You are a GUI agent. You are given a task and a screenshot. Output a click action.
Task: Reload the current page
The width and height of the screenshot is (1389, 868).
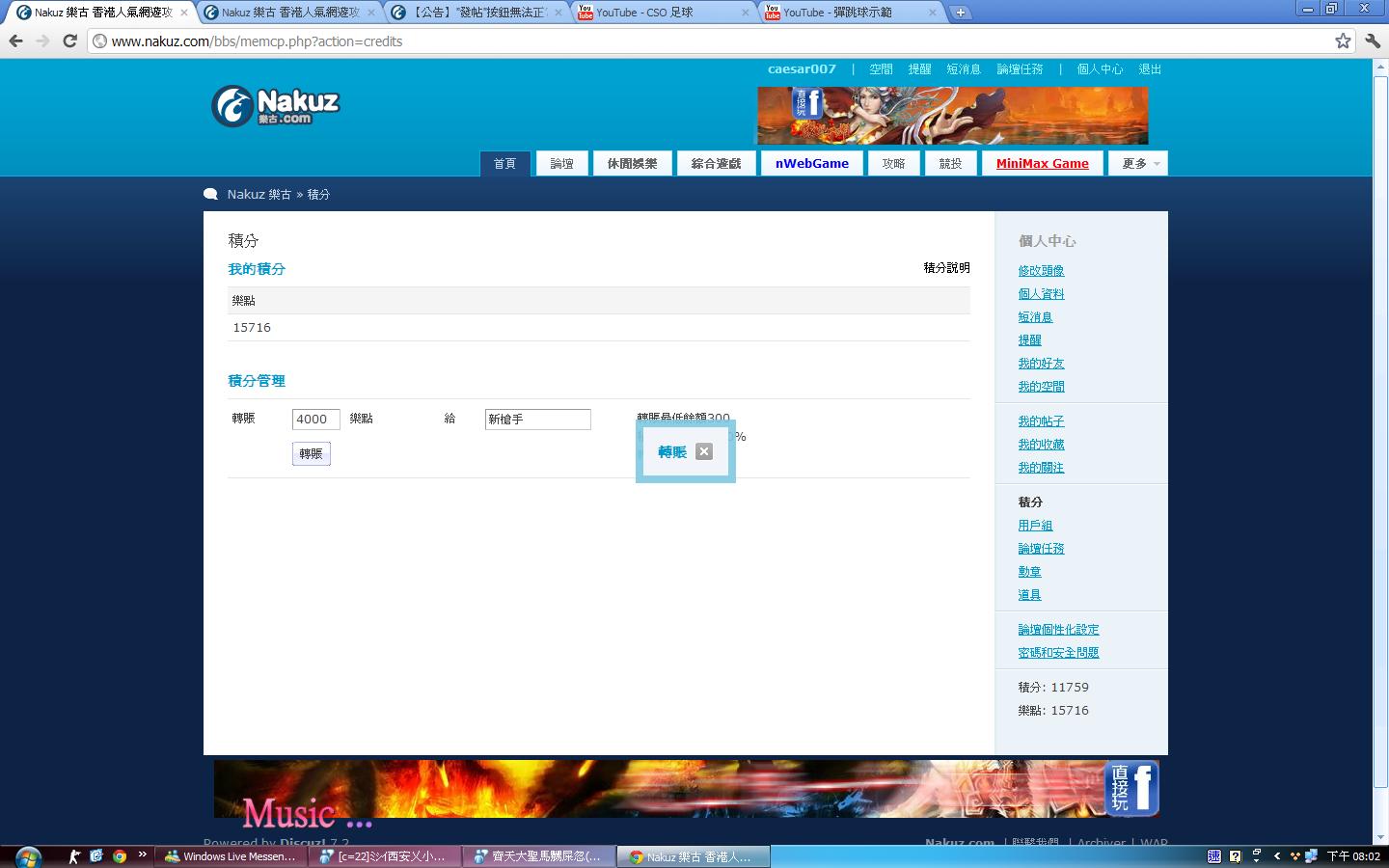[x=69, y=41]
